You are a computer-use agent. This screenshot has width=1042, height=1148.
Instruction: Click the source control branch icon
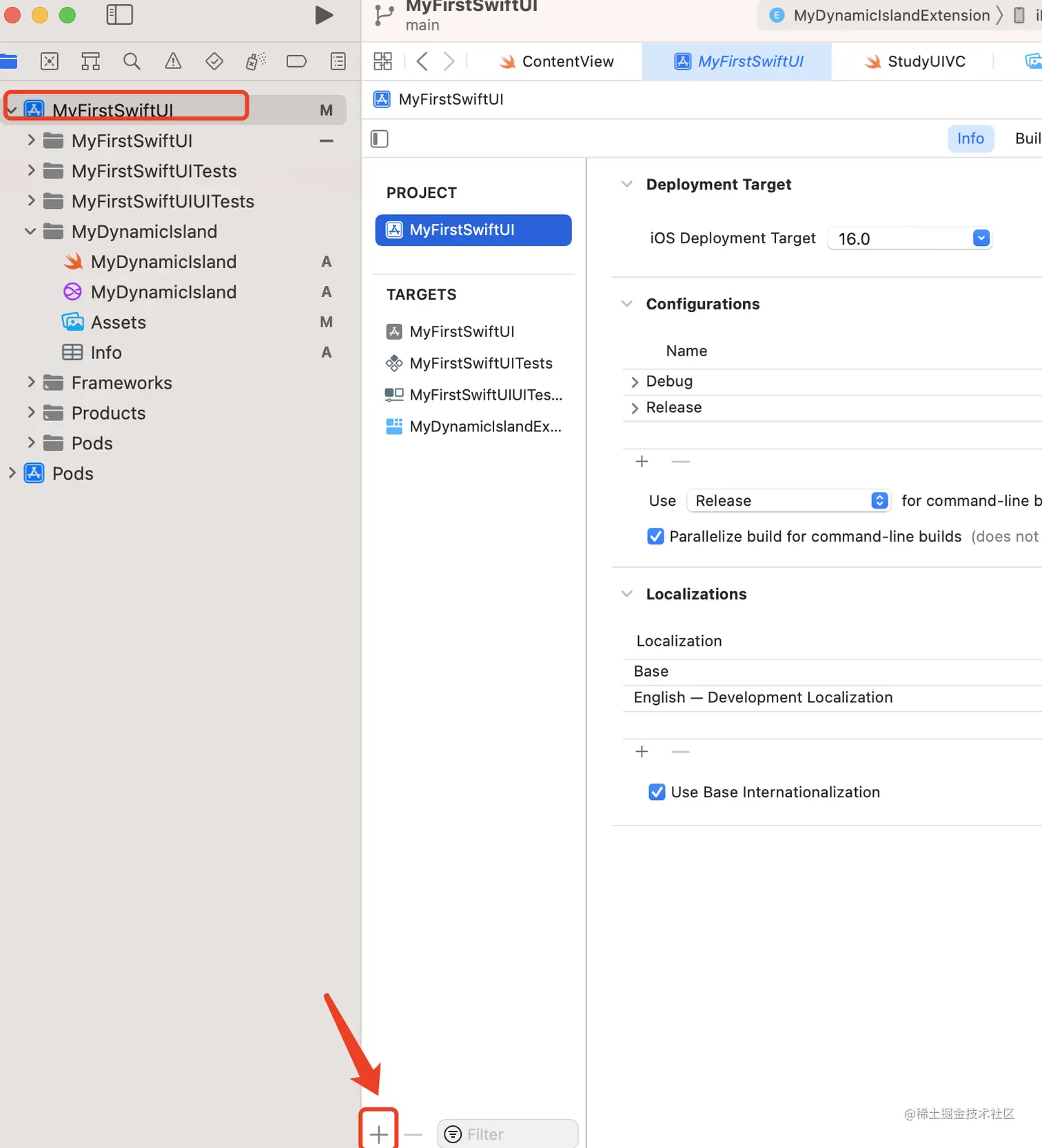tap(384, 15)
